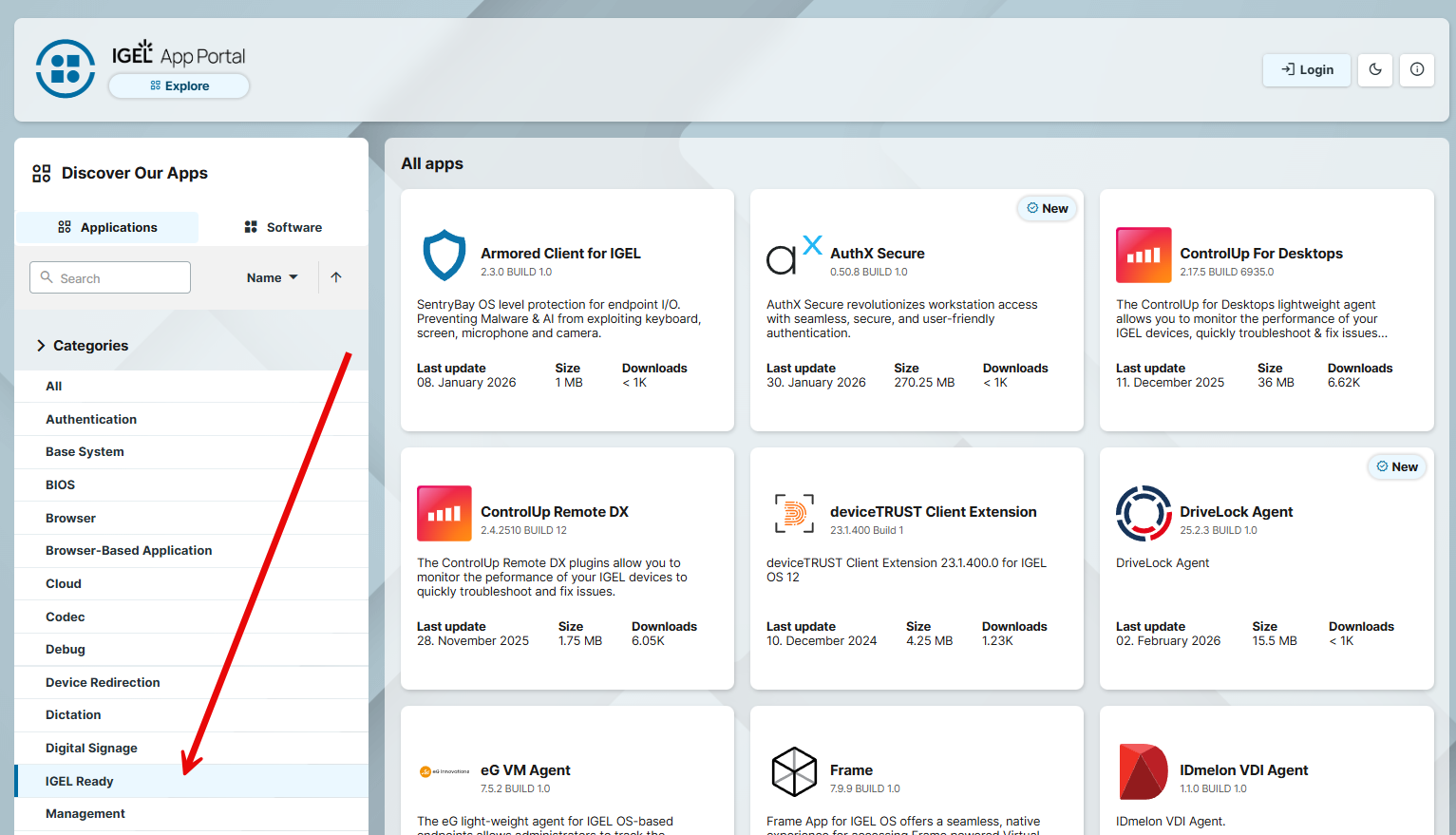Click the ControlUp For Desktops icon
Image resolution: width=1456 pixels, height=835 pixels.
click(x=1144, y=256)
